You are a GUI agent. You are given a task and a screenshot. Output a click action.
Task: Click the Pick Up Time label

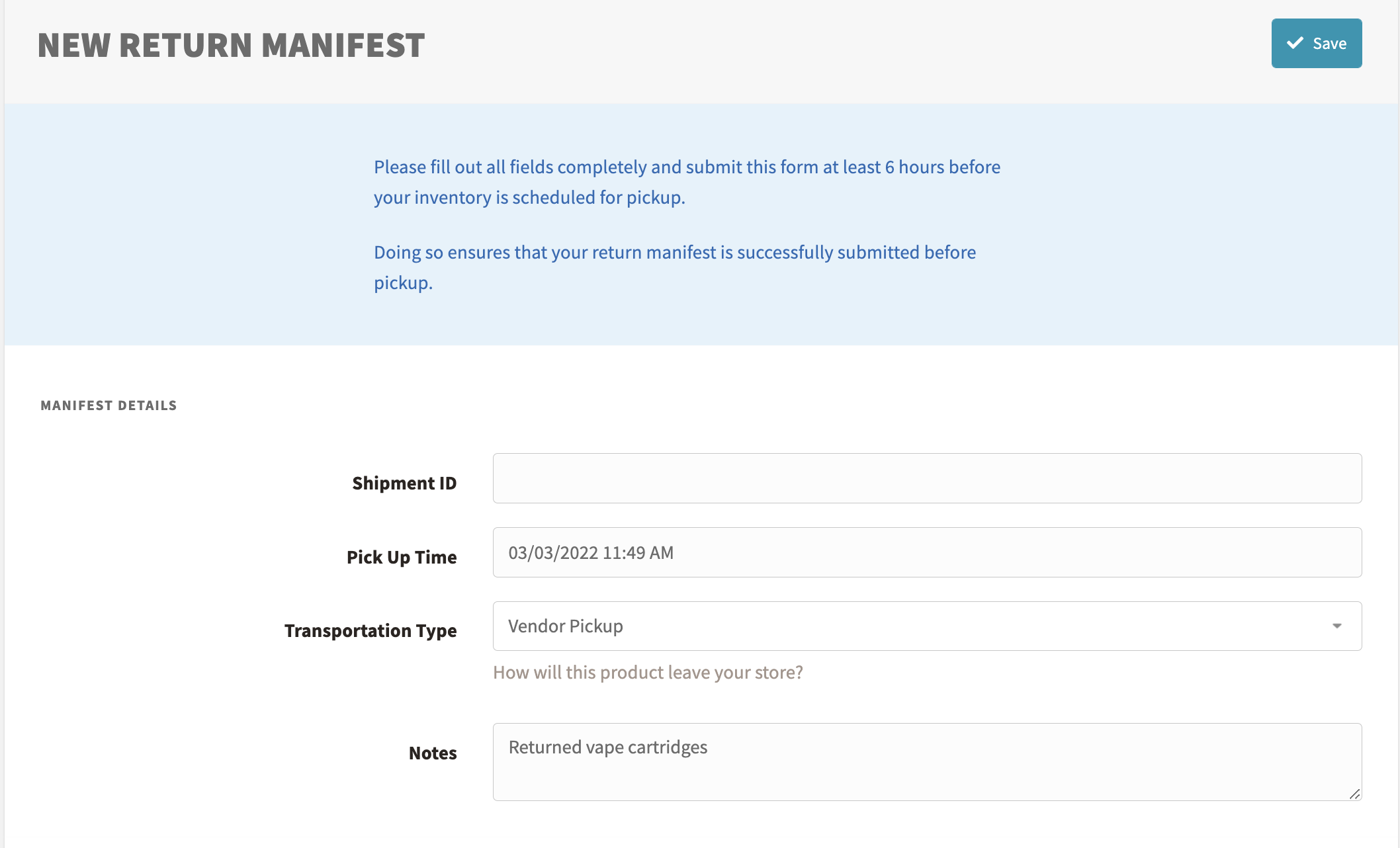(x=402, y=557)
